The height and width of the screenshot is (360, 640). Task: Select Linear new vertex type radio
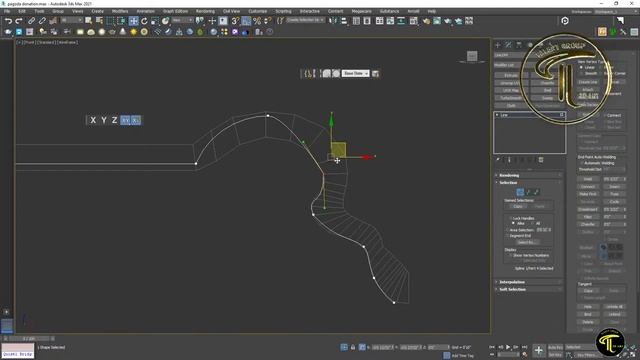click(x=581, y=67)
